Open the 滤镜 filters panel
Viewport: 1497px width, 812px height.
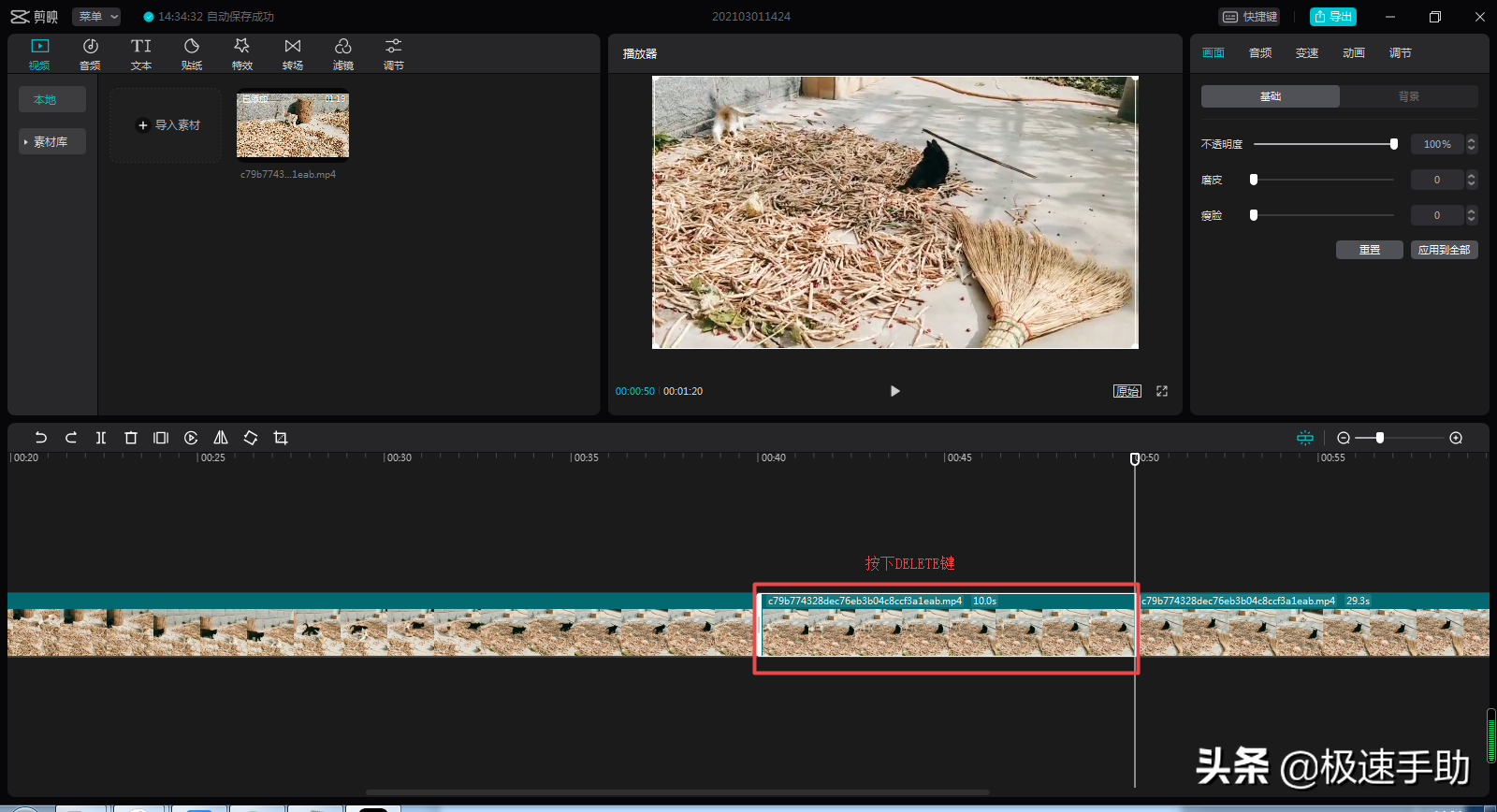pos(343,54)
